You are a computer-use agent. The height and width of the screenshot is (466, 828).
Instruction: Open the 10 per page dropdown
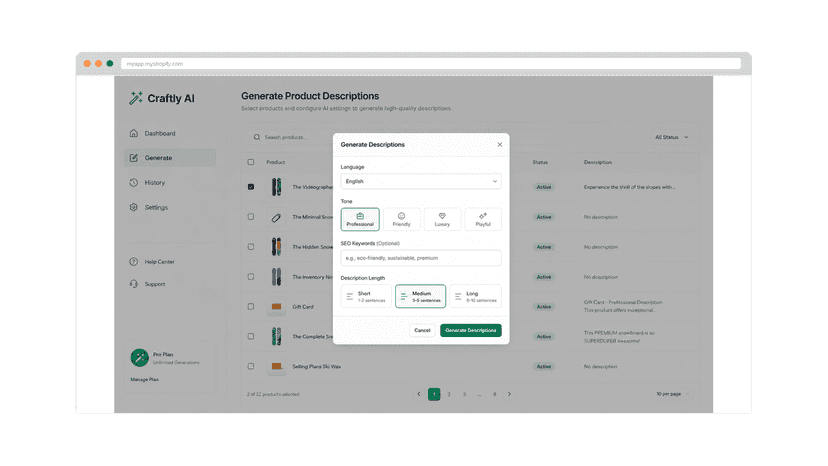pyautogui.click(x=672, y=394)
